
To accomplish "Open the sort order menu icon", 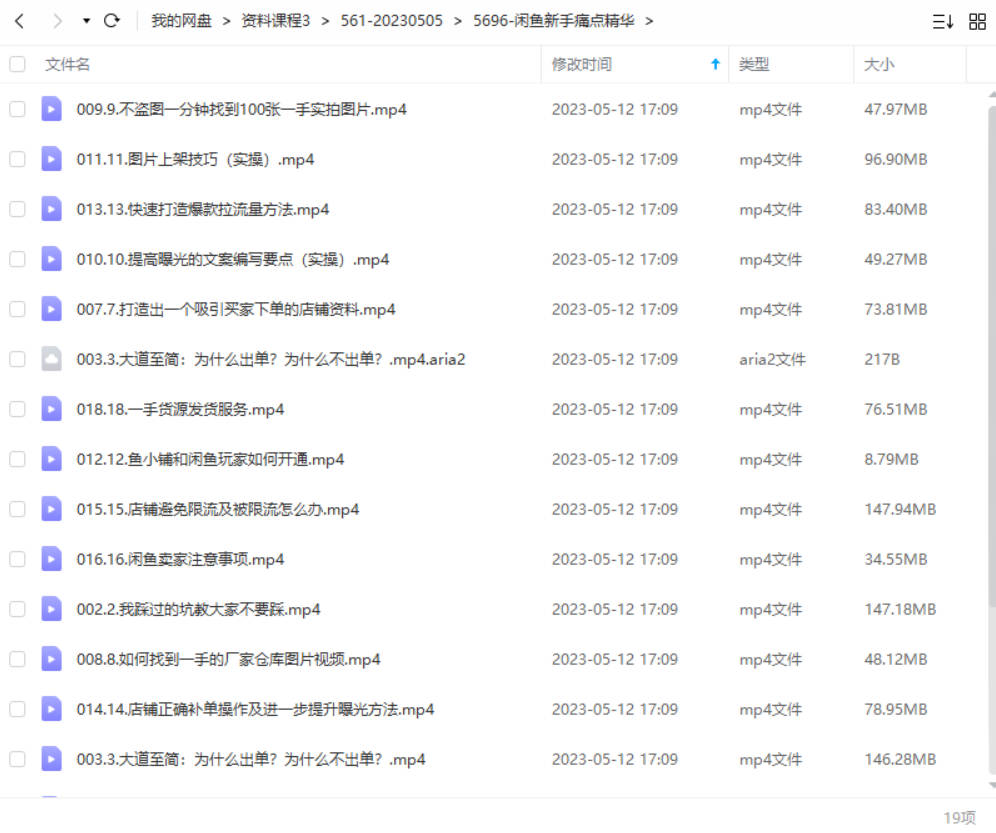I will click(943, 22).
